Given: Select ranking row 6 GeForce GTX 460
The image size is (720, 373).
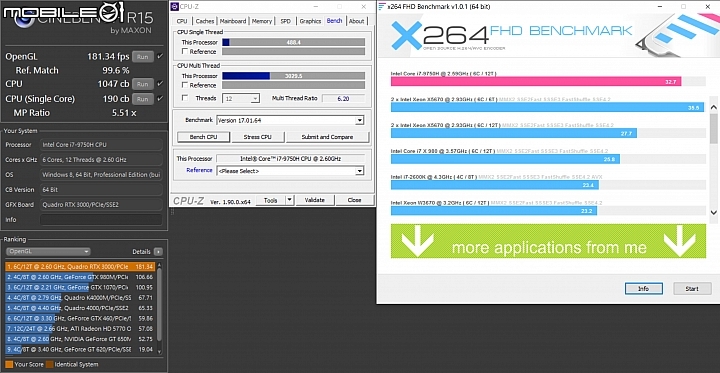Looking at the screenshot, I should 80,318.
